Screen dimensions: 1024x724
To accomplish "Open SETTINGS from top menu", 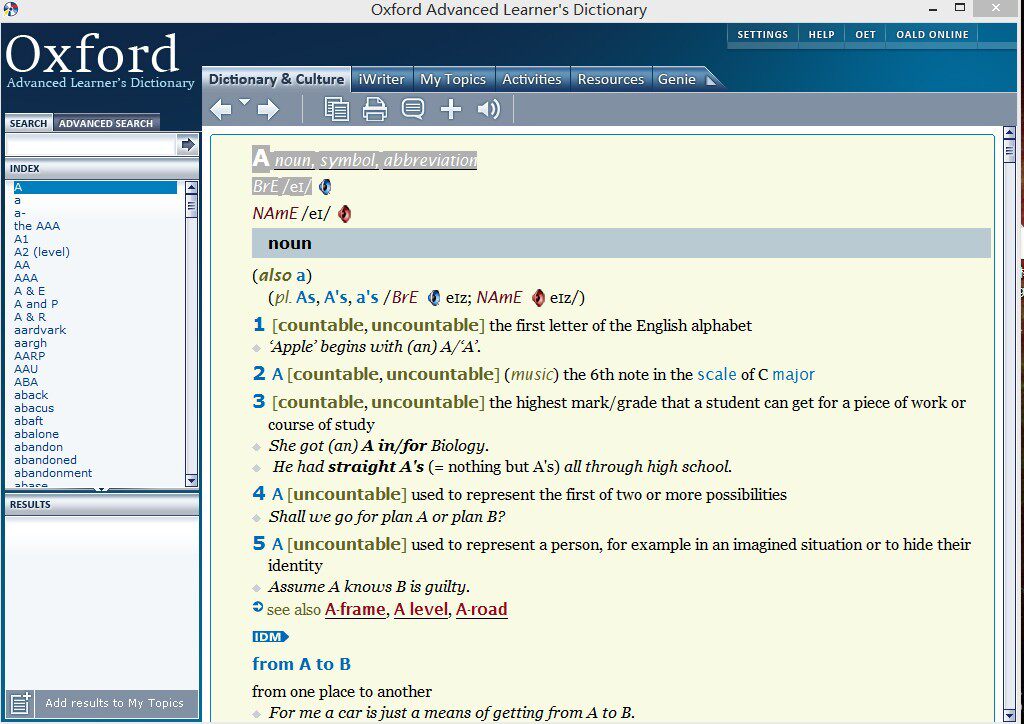I will click(763, 35).
